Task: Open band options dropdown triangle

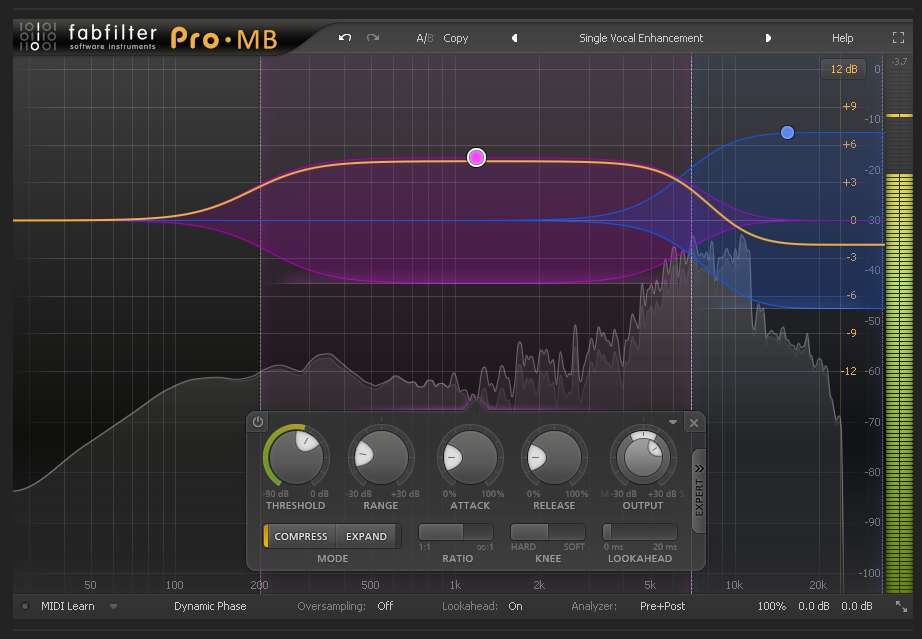Action: (673, 423)
